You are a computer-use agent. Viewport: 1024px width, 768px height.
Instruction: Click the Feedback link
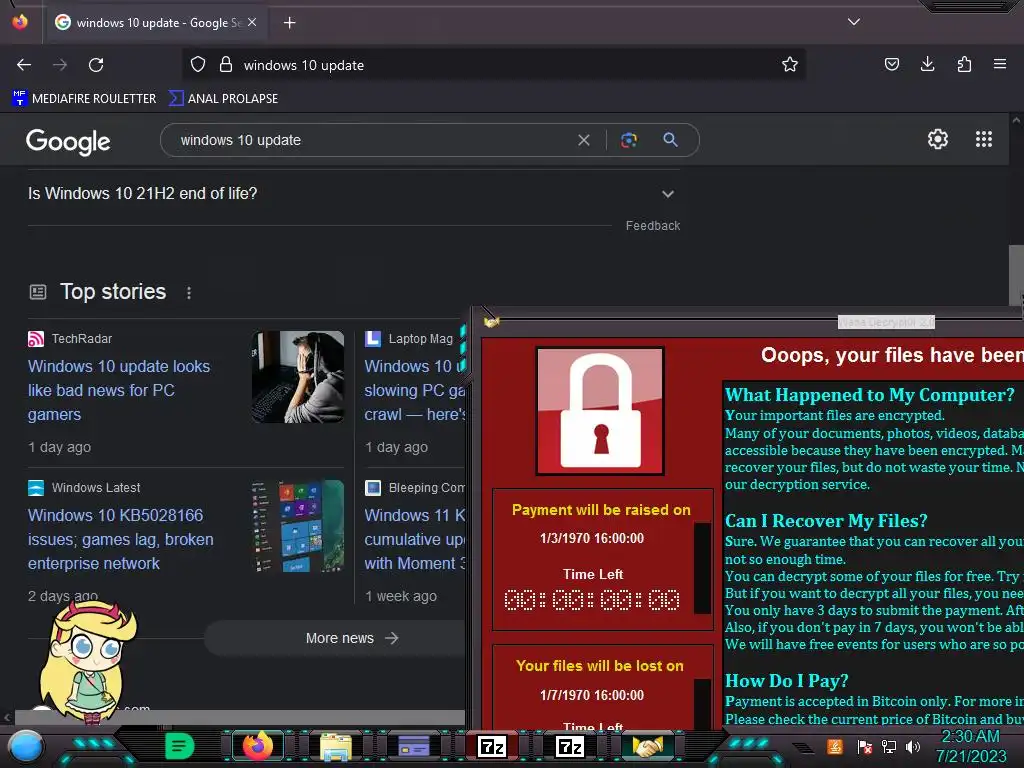tap(652, 225)
